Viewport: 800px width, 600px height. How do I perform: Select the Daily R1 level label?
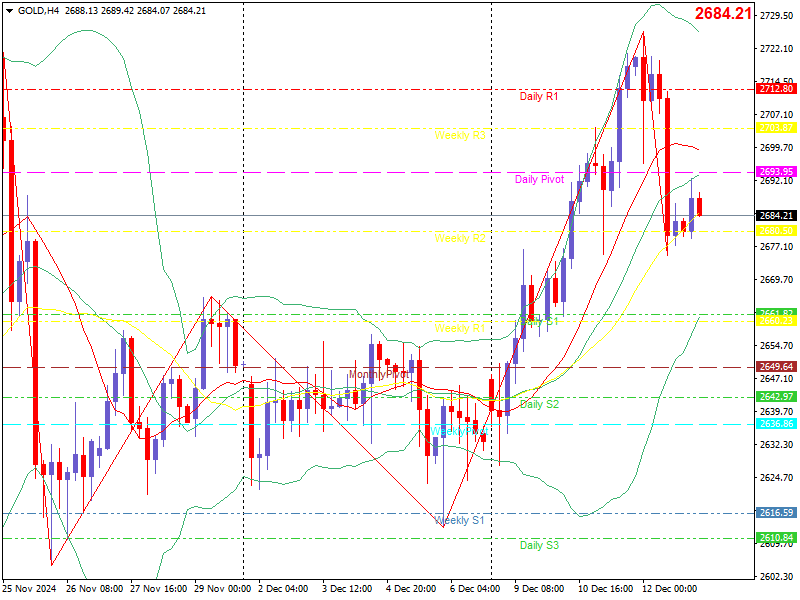pyautogui.click(x=539, y=96)
